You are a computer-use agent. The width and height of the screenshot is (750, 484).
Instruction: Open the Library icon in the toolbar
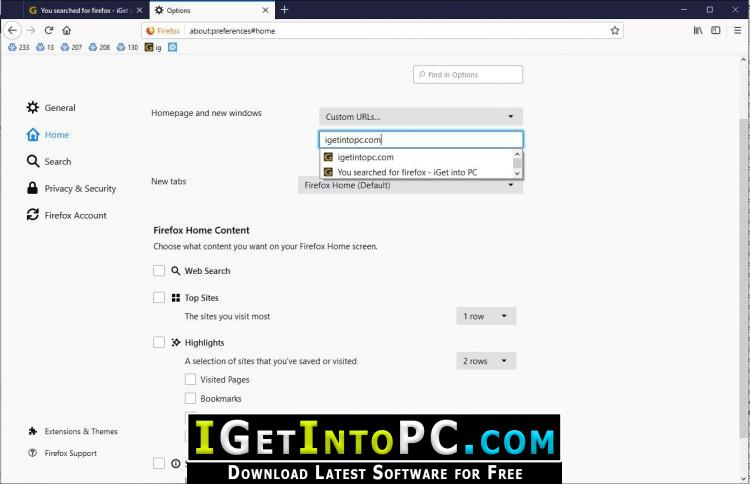click(x=698, y=31)
